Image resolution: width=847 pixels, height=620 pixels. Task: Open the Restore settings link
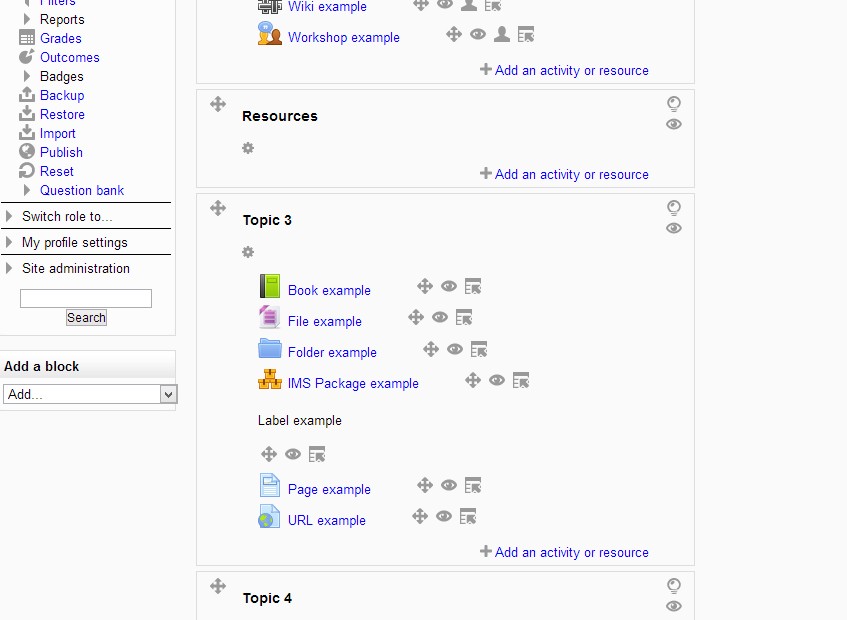(x=62, y=114)
